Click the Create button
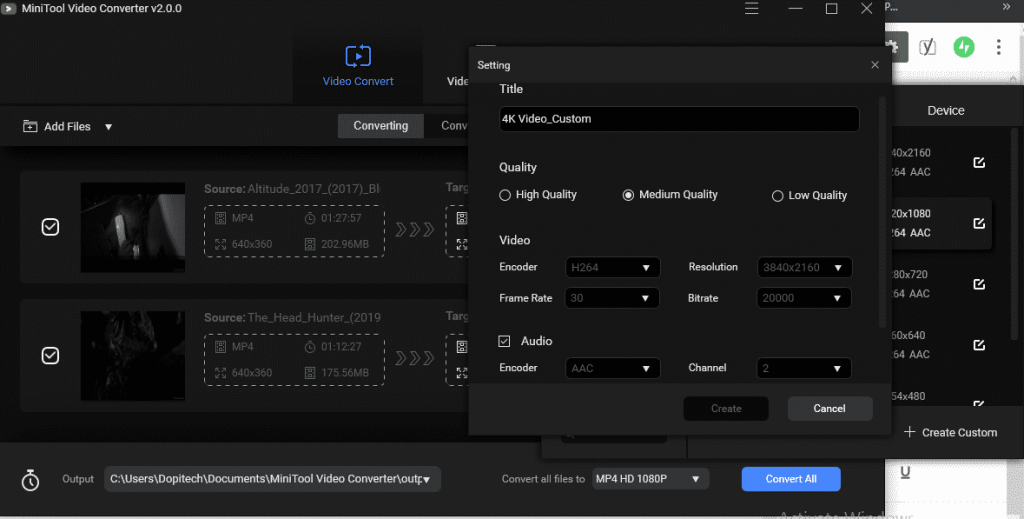 pos(726,408)
